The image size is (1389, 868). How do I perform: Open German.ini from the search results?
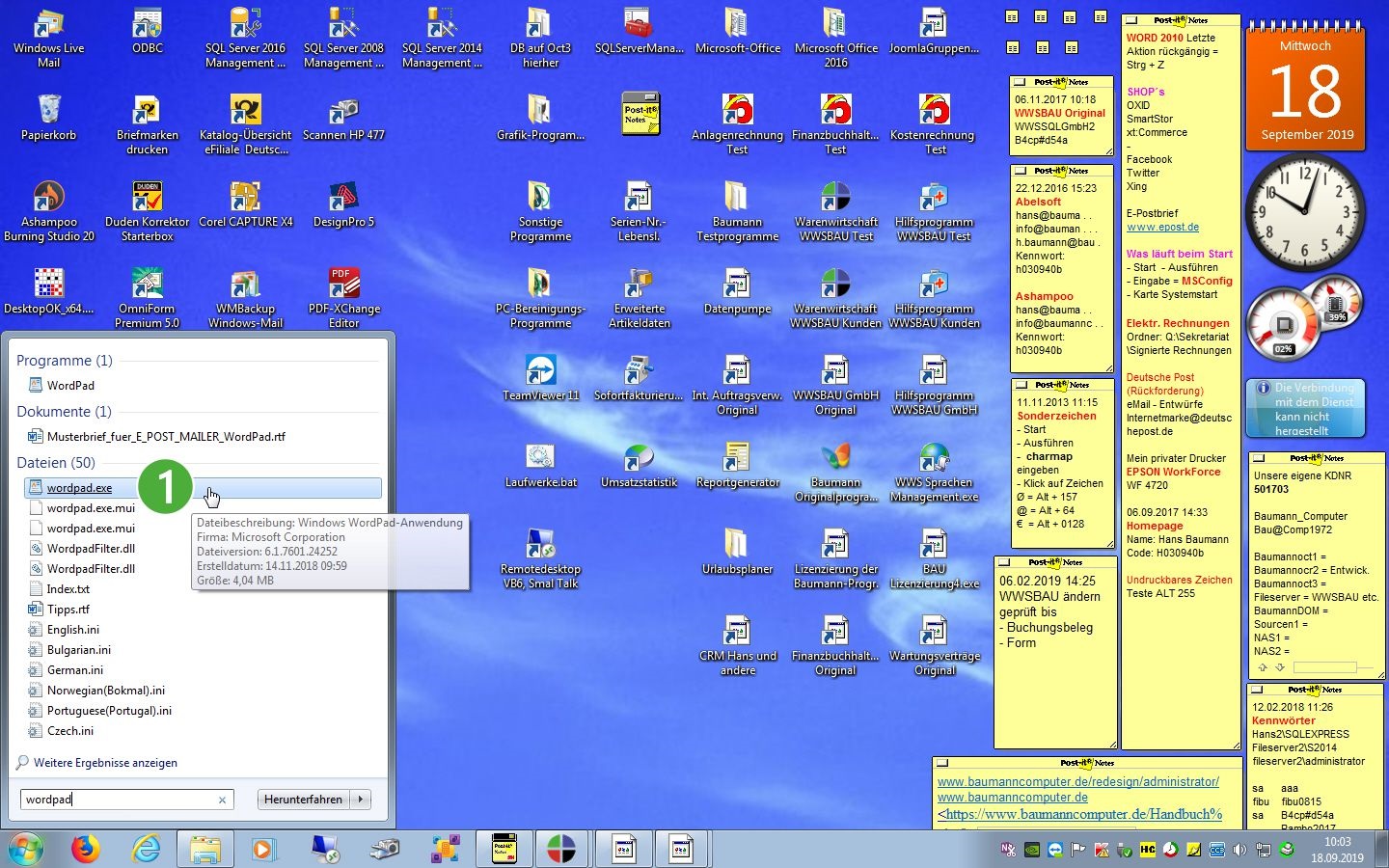(74, 670)
